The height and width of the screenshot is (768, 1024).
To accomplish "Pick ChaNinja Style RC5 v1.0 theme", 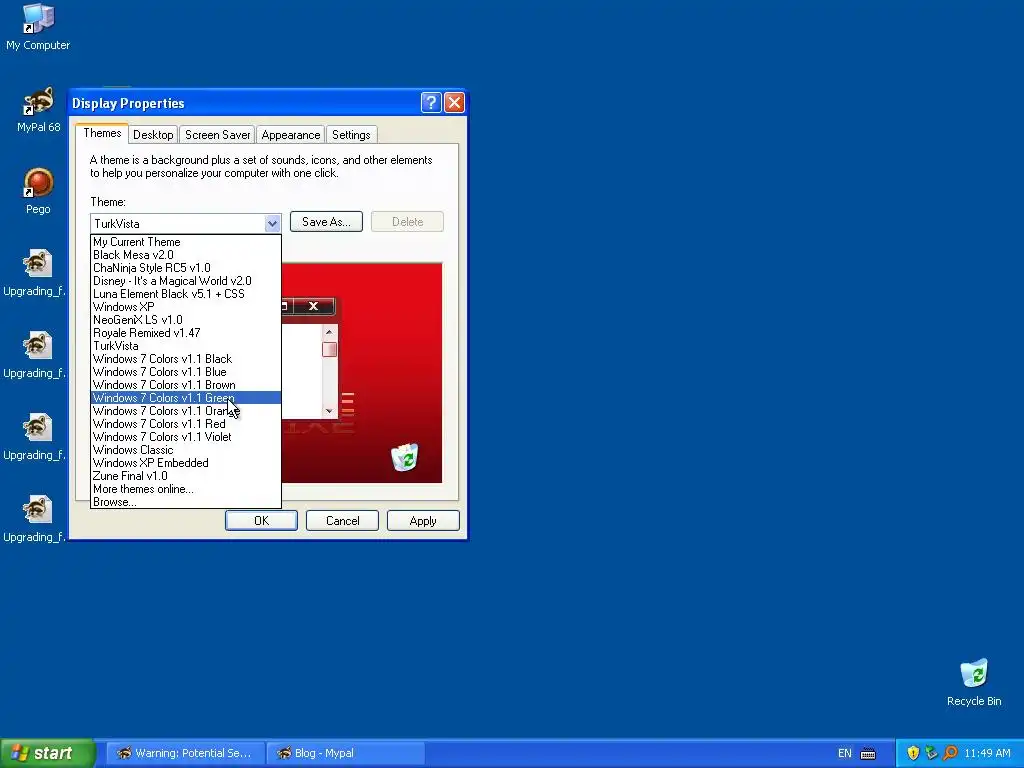I will click(185, 268).
